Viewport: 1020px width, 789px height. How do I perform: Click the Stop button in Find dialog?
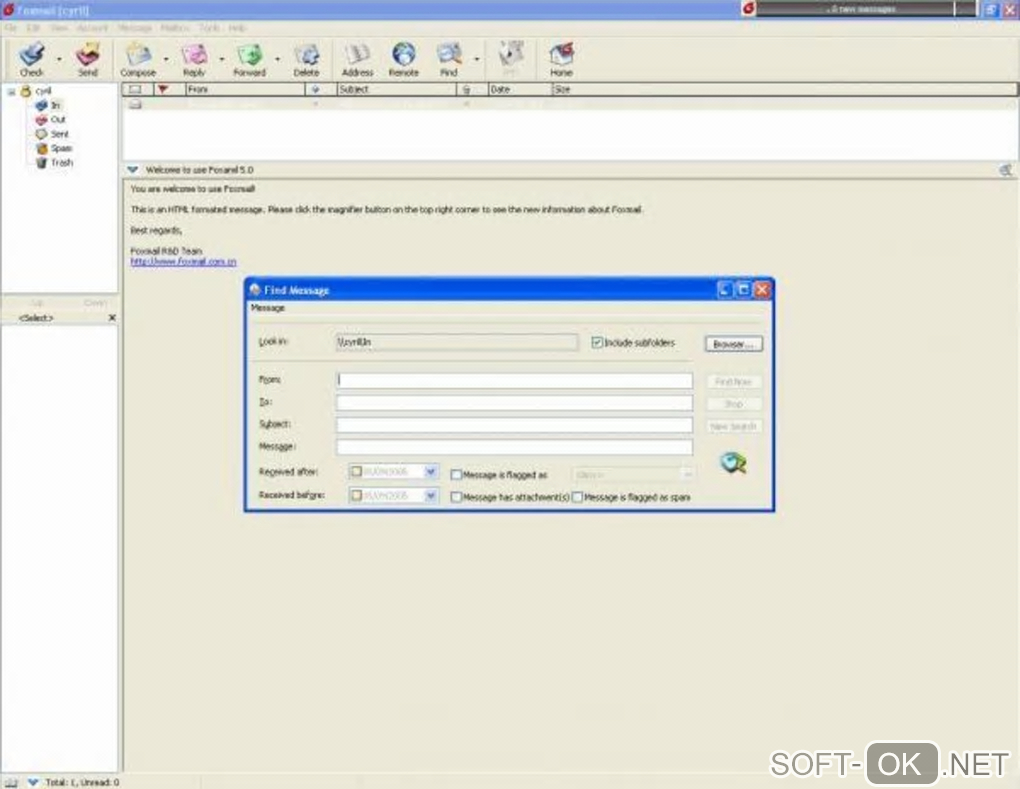click(x=733, y=404)
